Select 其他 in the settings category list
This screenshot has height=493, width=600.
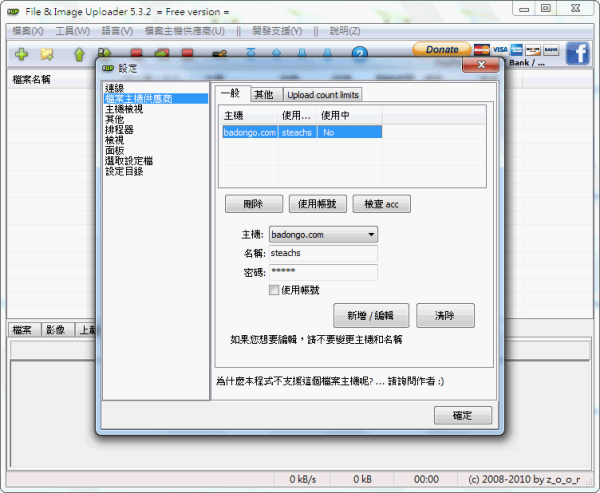(114, 119)
